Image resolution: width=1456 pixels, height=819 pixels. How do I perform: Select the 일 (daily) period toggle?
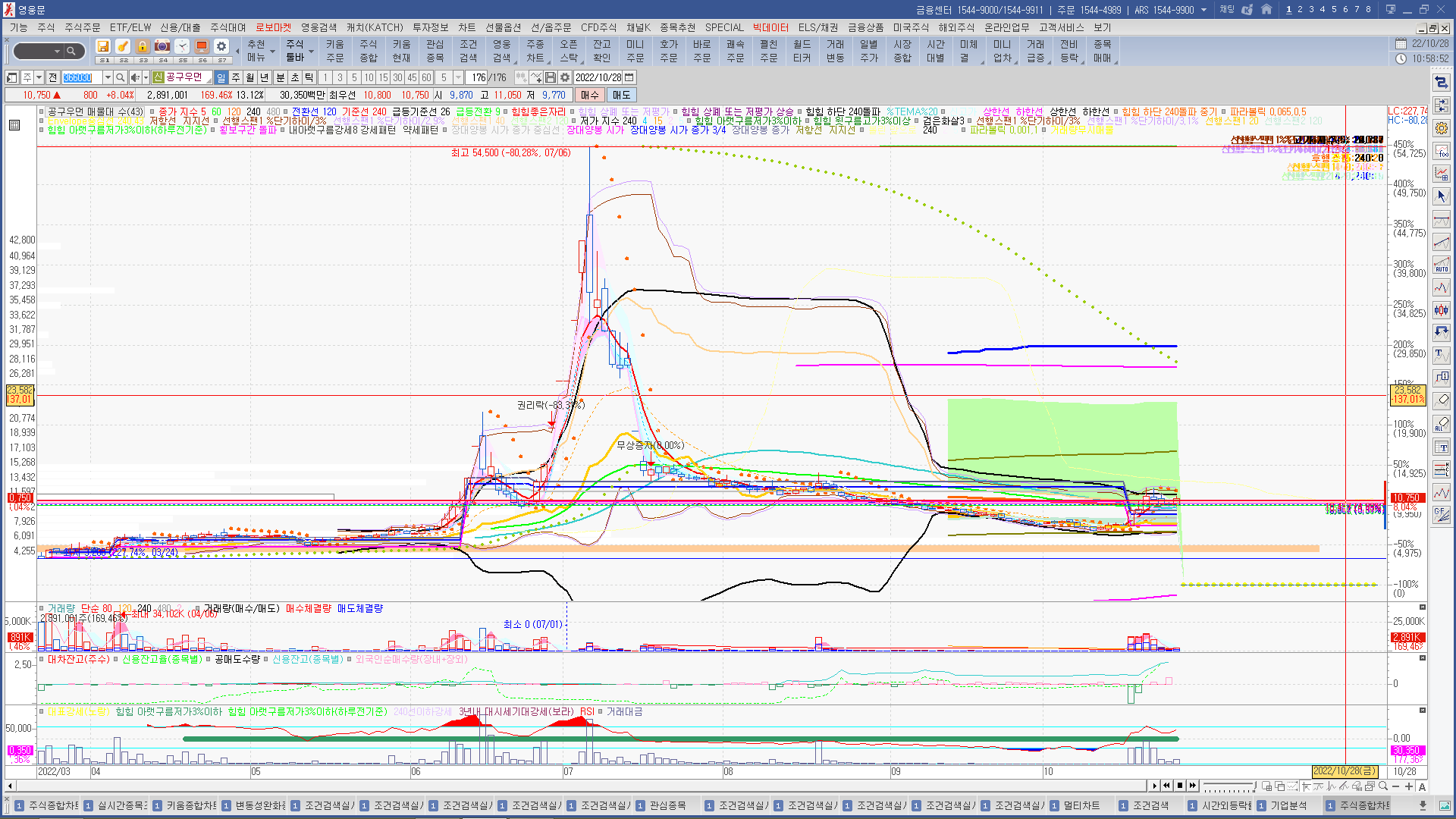click(x=221, y=77)
